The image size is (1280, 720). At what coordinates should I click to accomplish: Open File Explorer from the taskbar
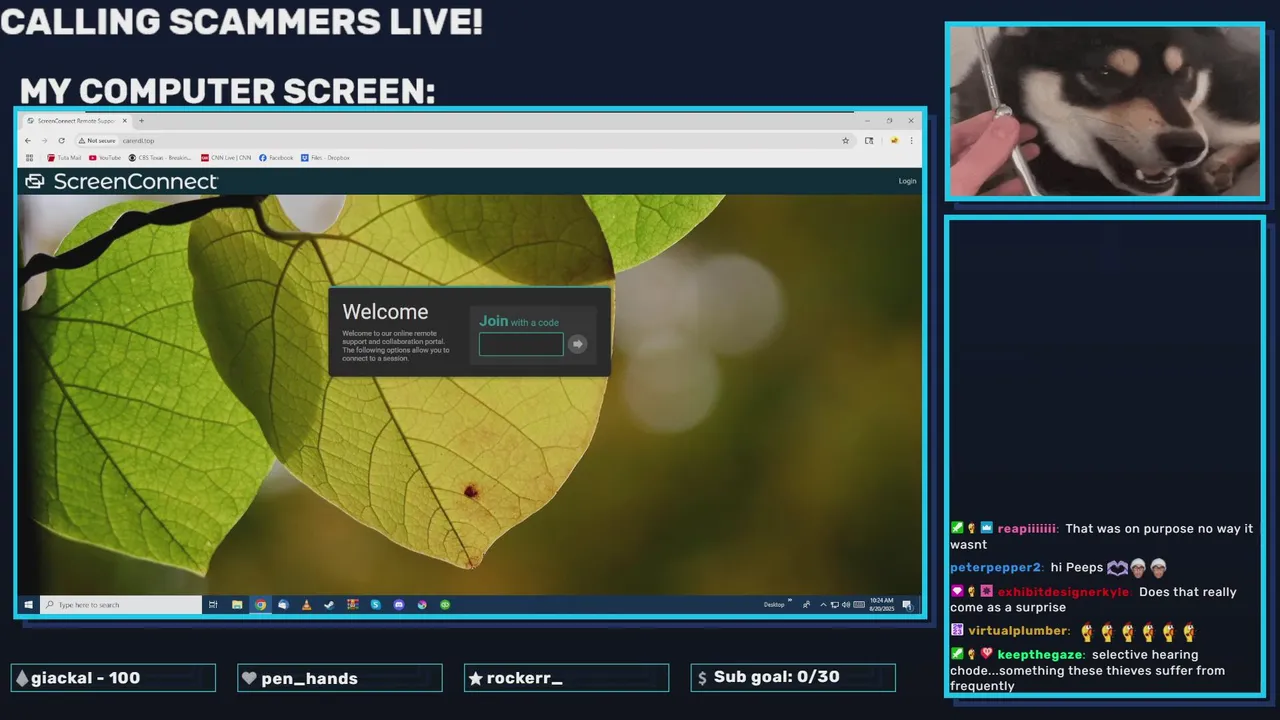click(237, 605)
